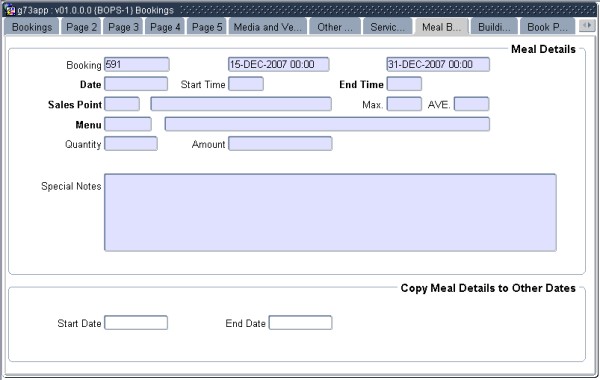Click the Sales Point code field
This screenshot has width=600, height=380.
[122, 104]
